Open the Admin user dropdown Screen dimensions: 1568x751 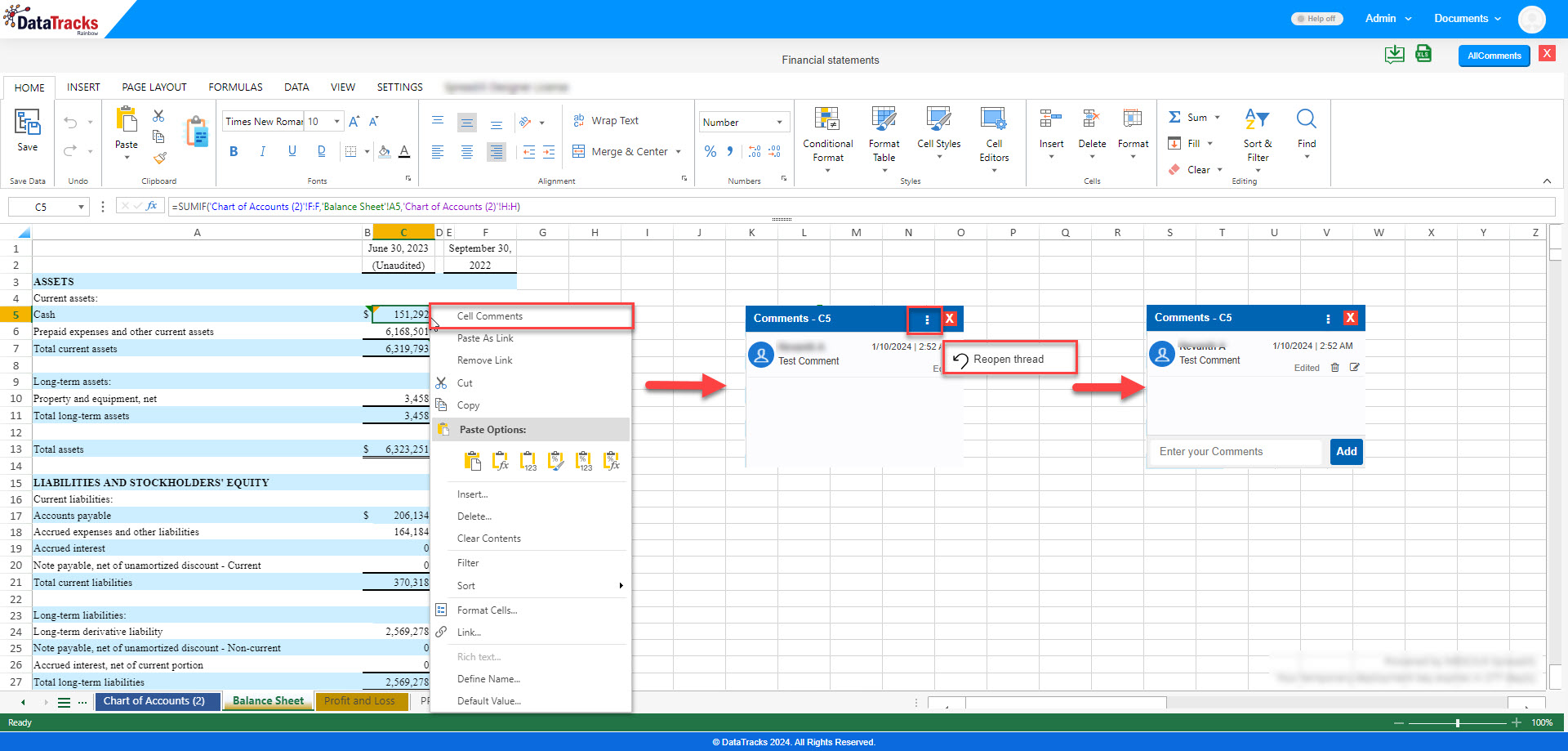point(1388,18)
